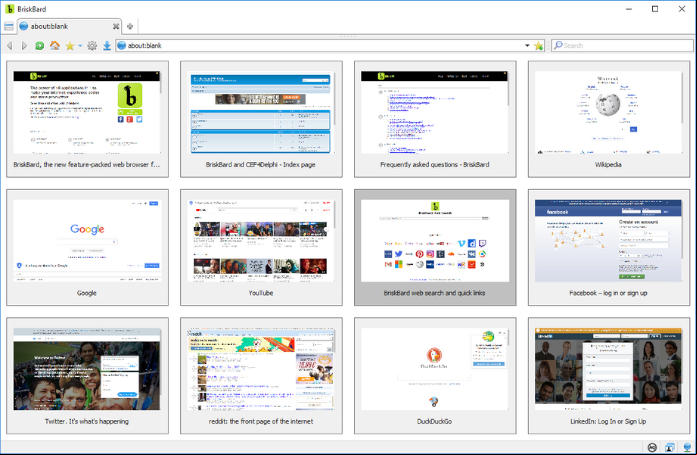Click 'LinkedIn: Log In or Sign Up' caption
The height and width of the screenshot is (455, 697).
tap(608, 421)
